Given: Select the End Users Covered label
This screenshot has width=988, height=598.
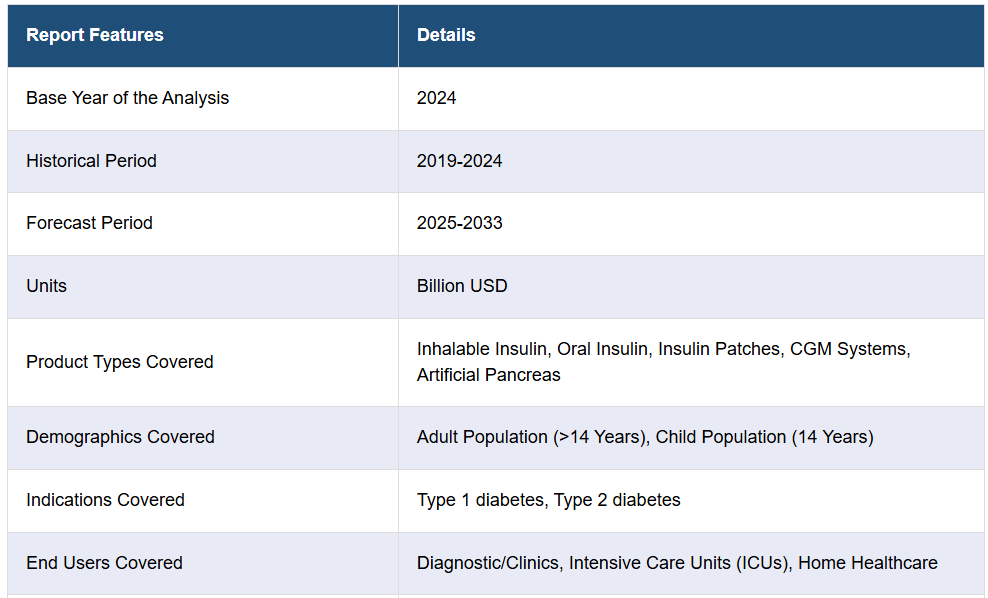Looking at the screenshot, I should [104, 563].
